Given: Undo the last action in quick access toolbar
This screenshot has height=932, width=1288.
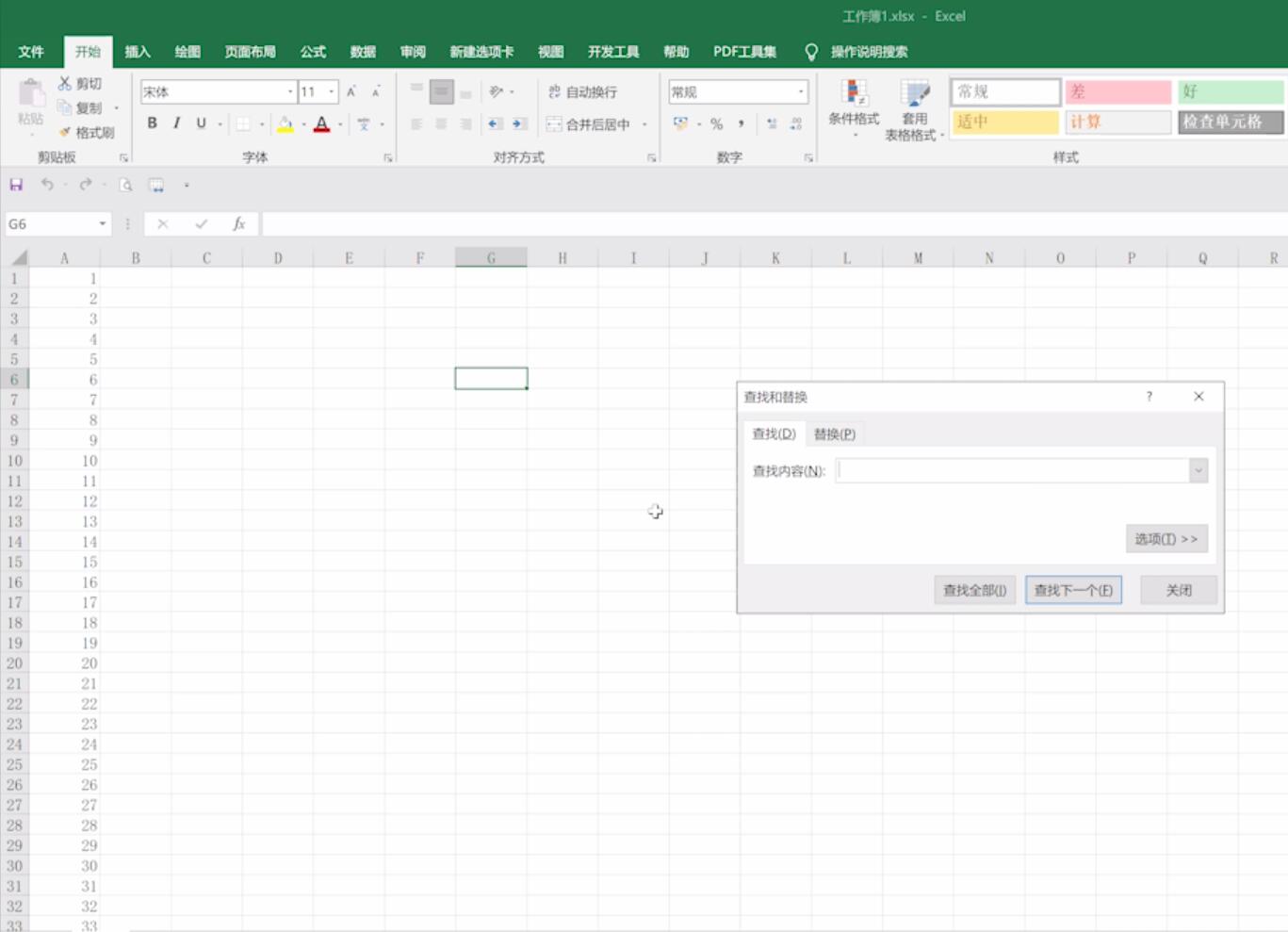Looking at the screenshot, I should pyautogui.click(x=46, y=185).
